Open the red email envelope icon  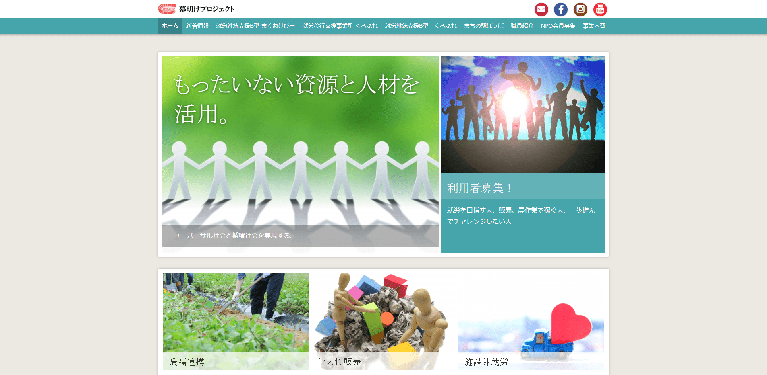541,9
